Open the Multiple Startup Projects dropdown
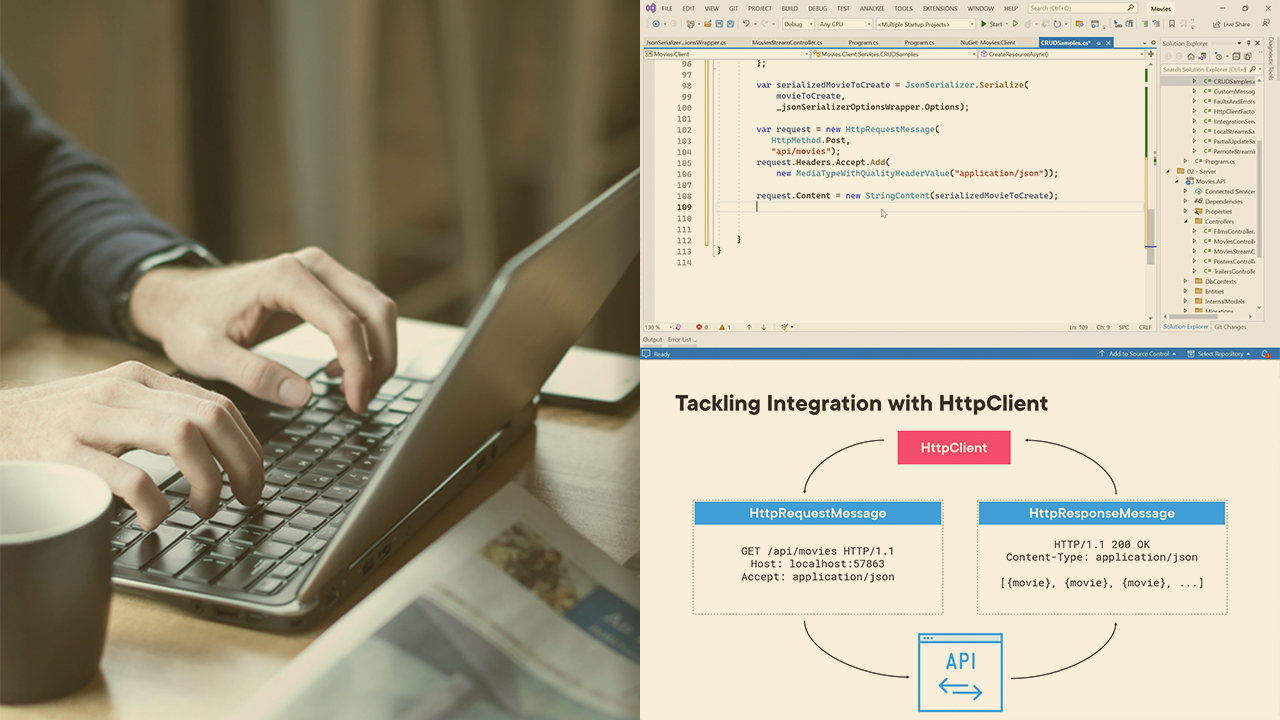This screenshot has height=720, width=1280. tap(925, 24)
